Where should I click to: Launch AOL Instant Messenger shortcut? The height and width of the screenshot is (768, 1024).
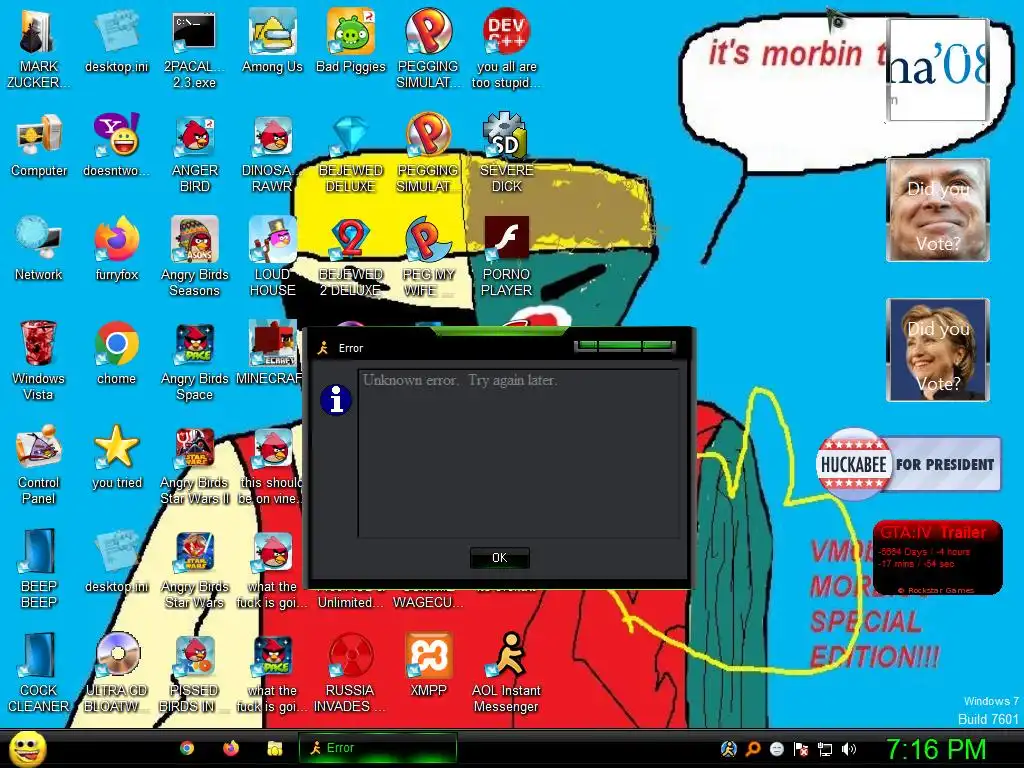pos(506,672)
